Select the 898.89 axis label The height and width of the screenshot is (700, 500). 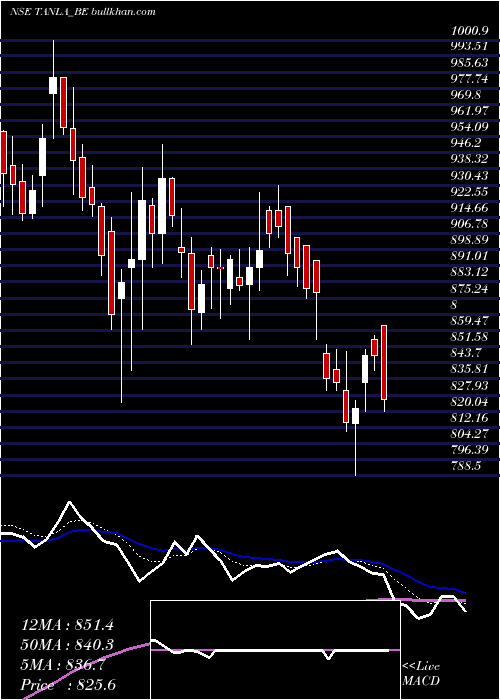(x=471, y=240)
